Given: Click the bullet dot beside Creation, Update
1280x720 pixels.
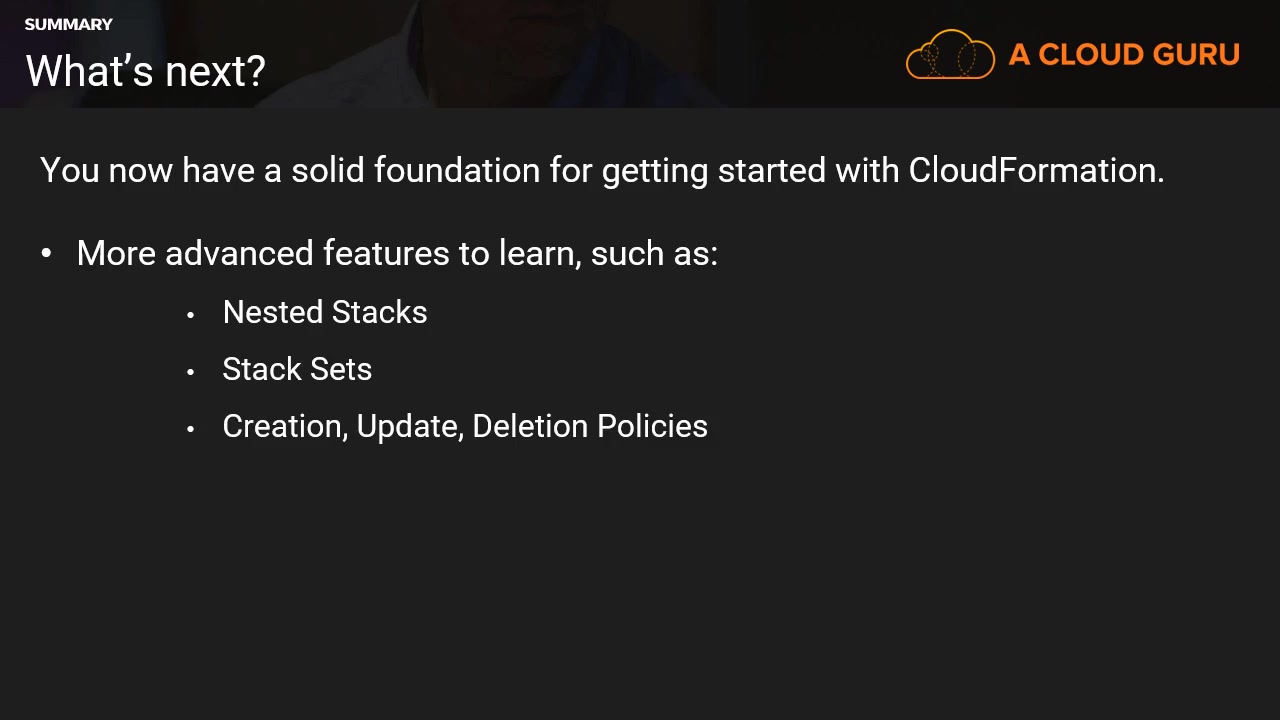Looking at the screenshot, I should [190, 429].
